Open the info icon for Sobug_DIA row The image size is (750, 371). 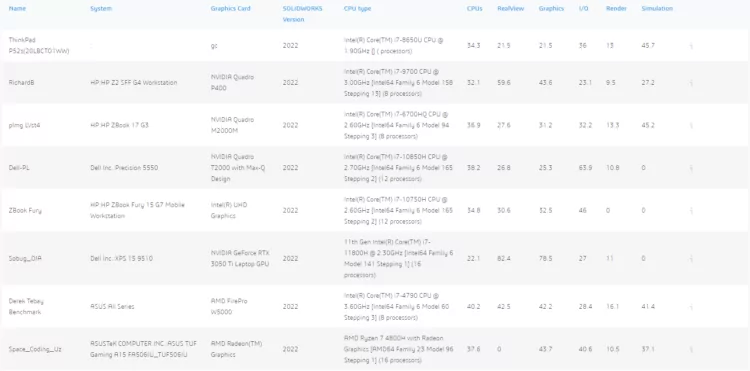(691, 259)
